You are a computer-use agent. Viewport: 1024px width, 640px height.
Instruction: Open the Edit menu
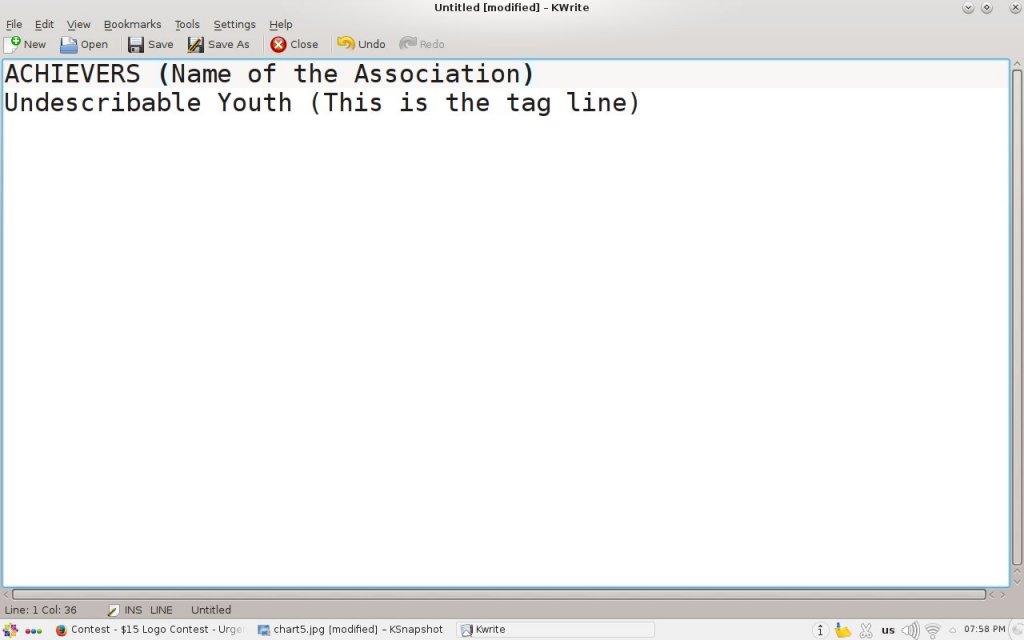[44, 24]
